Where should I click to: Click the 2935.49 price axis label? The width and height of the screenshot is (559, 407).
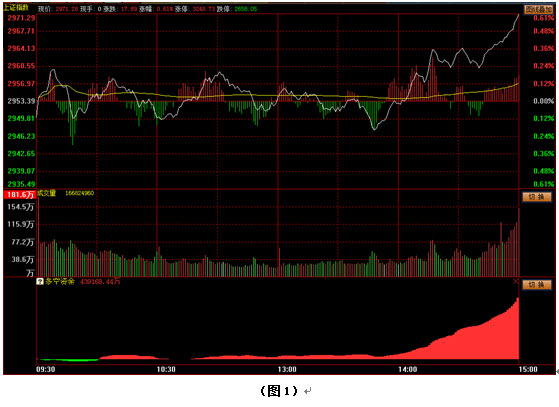pos(21,184)
